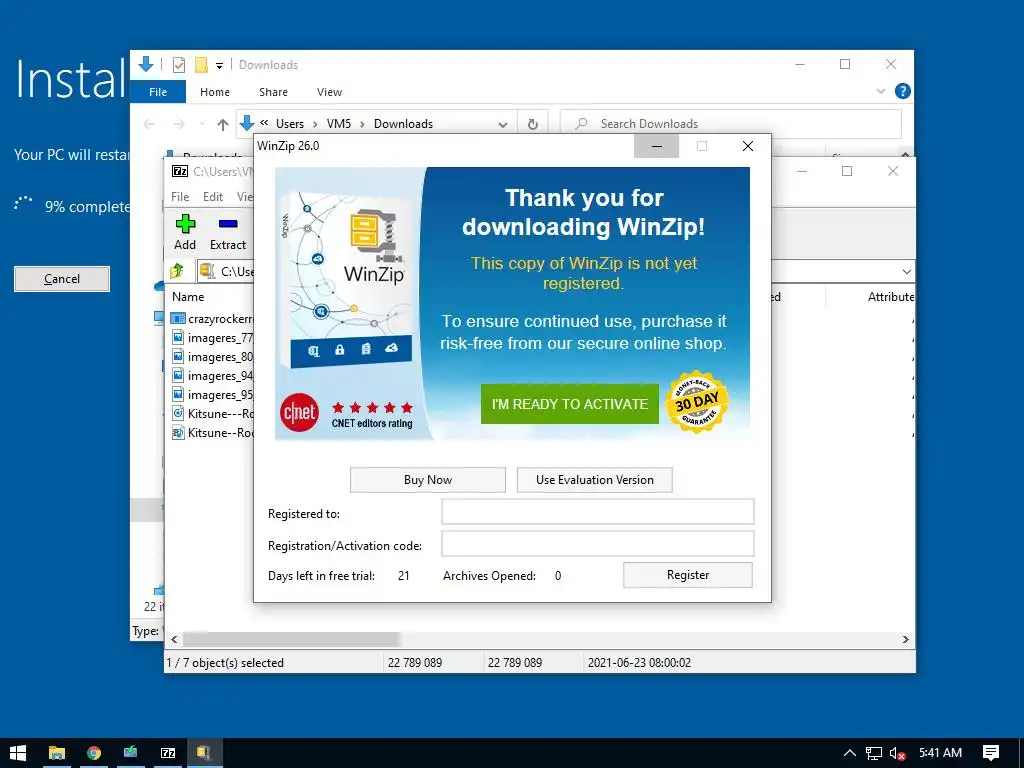Open File Explorer from the taskbar
The image size is (1024, 768).
point(57,753)
